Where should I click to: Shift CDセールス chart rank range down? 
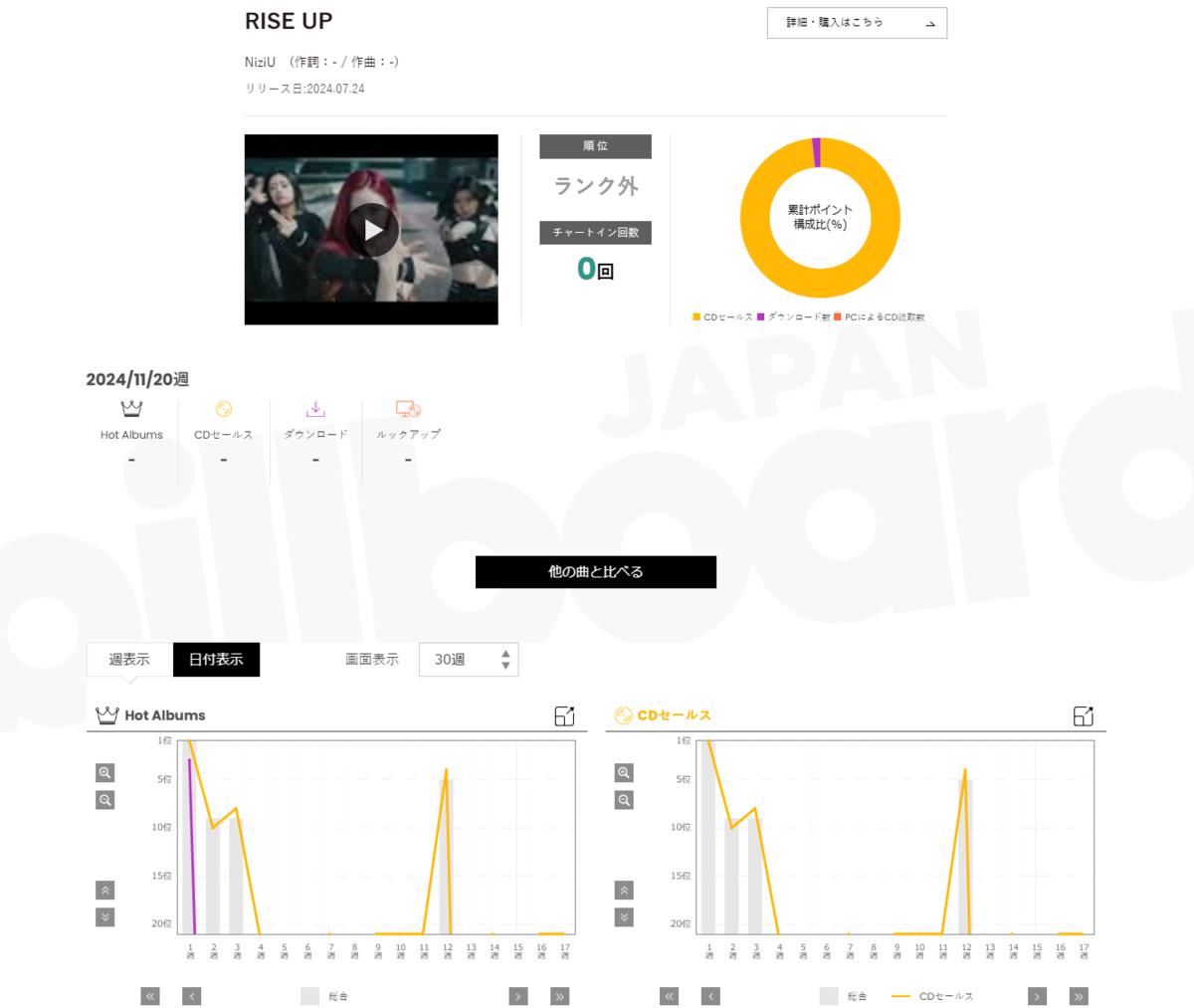tap(625, 917)
